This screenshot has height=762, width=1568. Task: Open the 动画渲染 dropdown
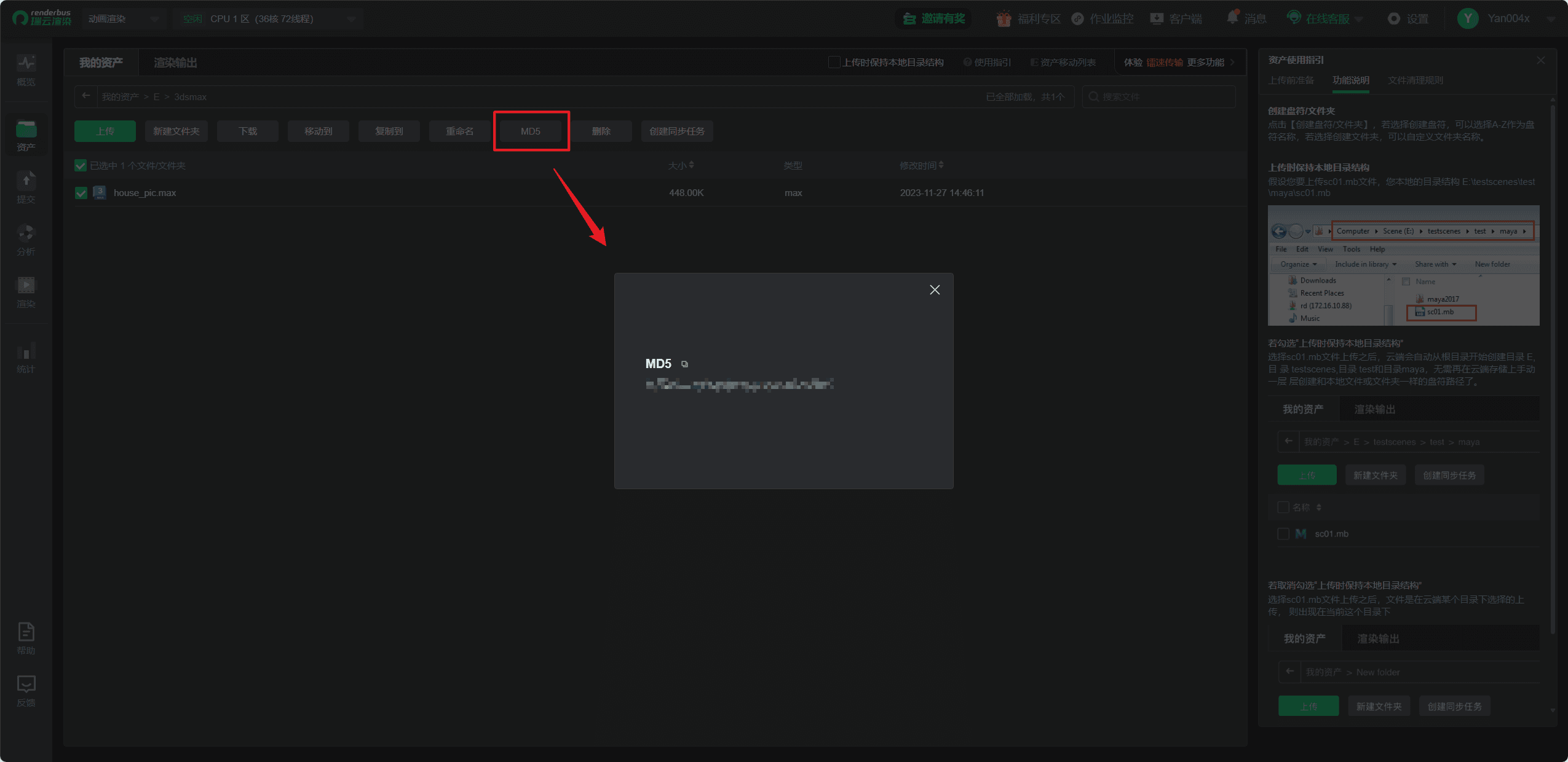(x=123, y=18)
